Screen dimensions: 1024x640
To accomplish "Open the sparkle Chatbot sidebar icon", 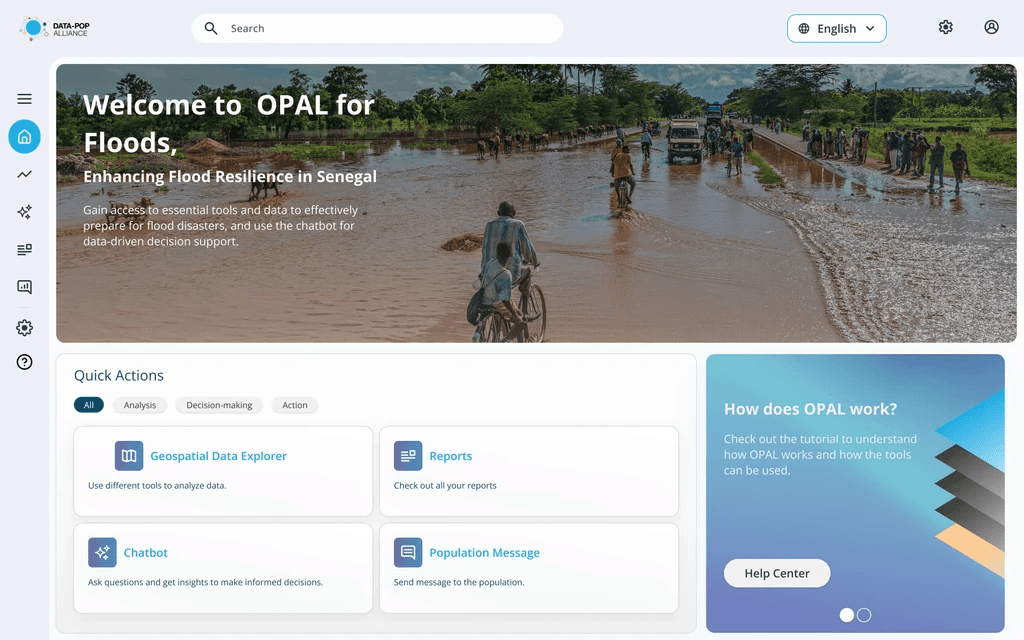I will point(24,212).
